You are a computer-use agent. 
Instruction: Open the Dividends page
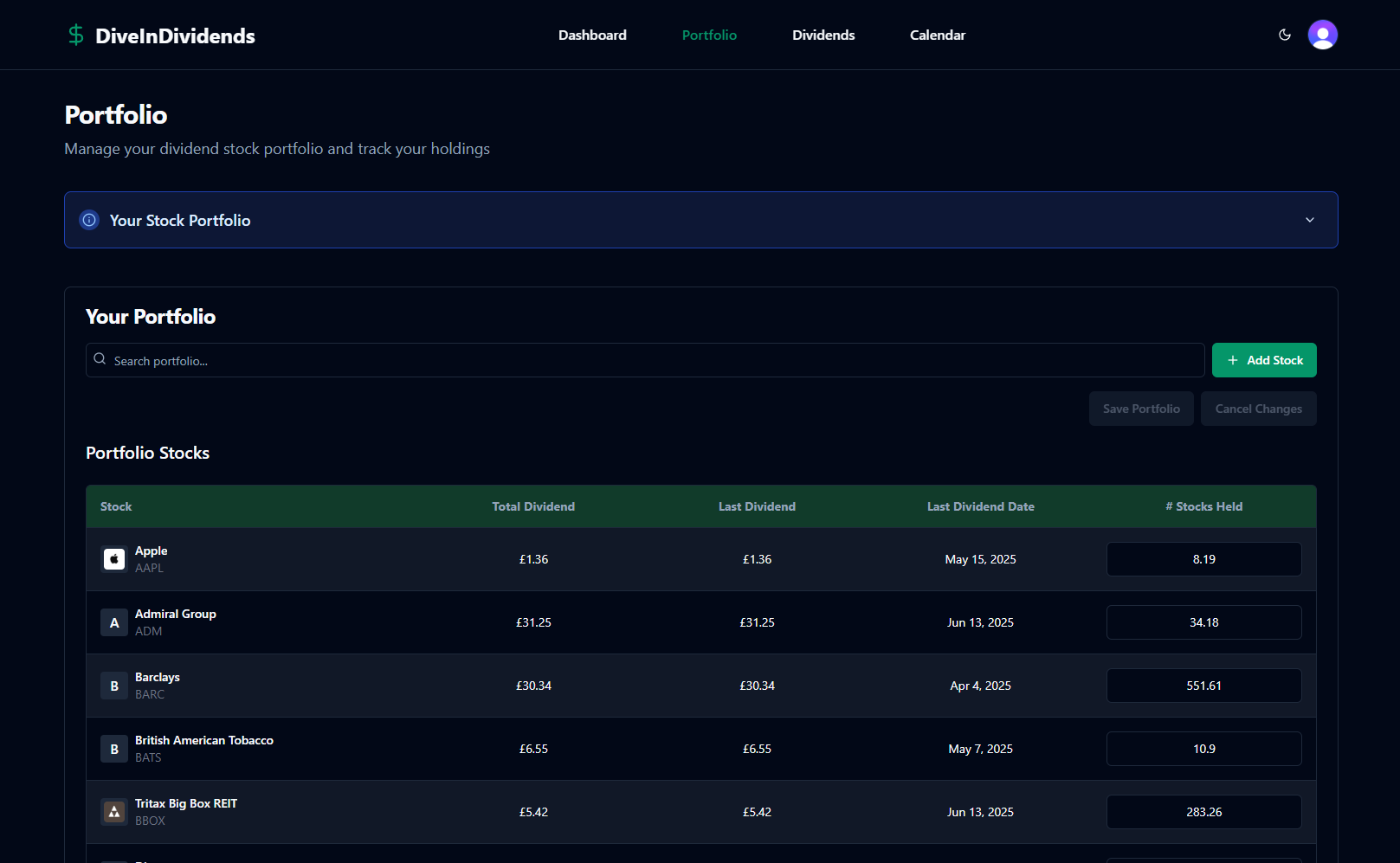(x=823, y=35)
